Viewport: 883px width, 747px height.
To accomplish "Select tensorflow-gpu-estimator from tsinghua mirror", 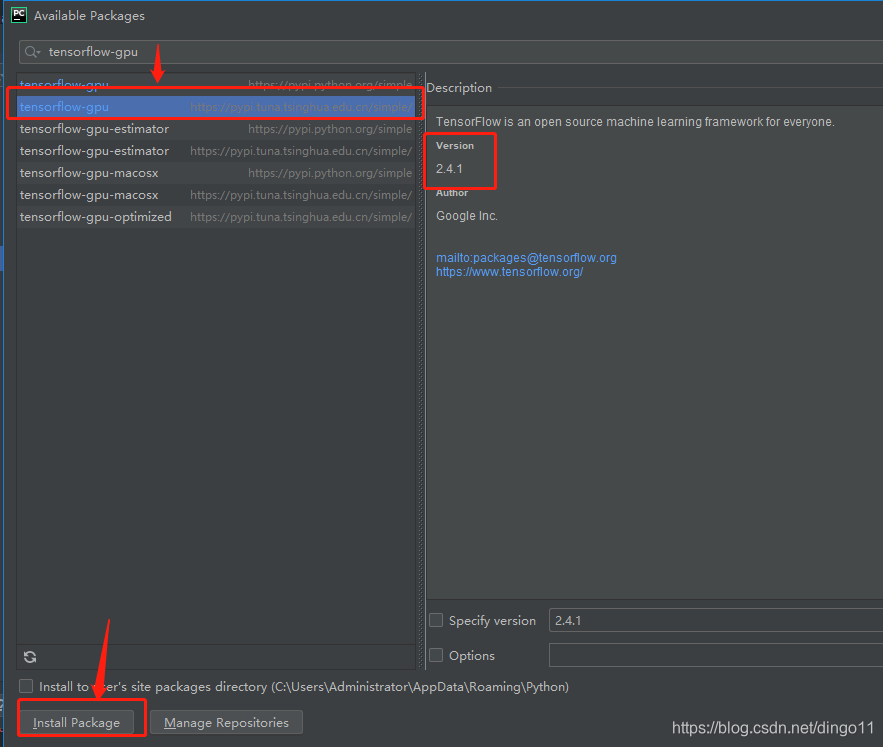I will 216,150.
